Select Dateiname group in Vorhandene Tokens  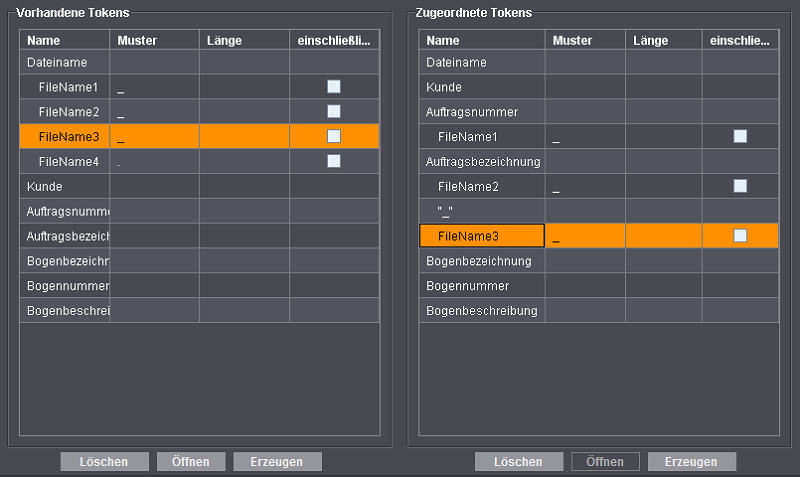coord(60,62)
